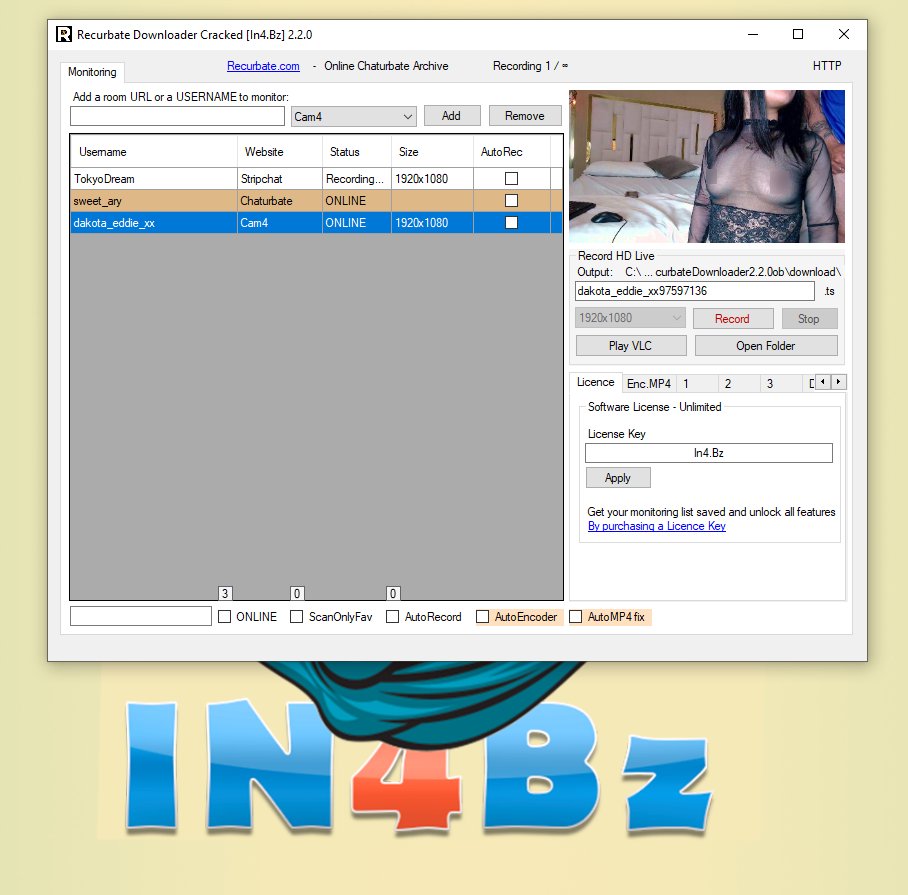This screenshot has height=895, width=908.
Task: Click the Recording 1 / ∞ counter
Action: pos(530,66)
